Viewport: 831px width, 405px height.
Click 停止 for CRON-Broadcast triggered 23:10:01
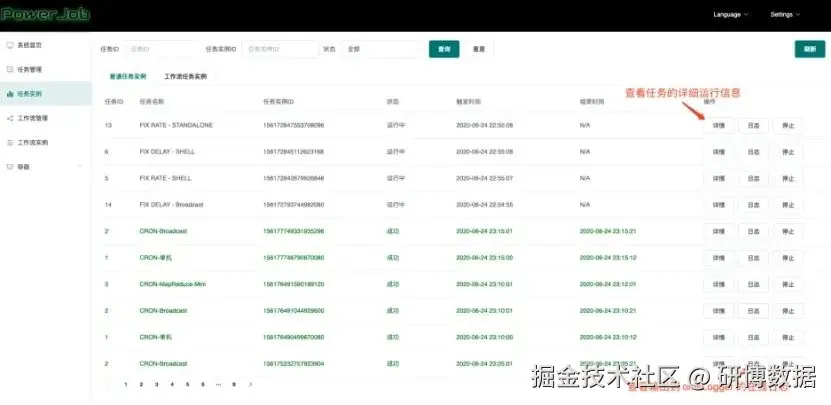pos(788,311)
